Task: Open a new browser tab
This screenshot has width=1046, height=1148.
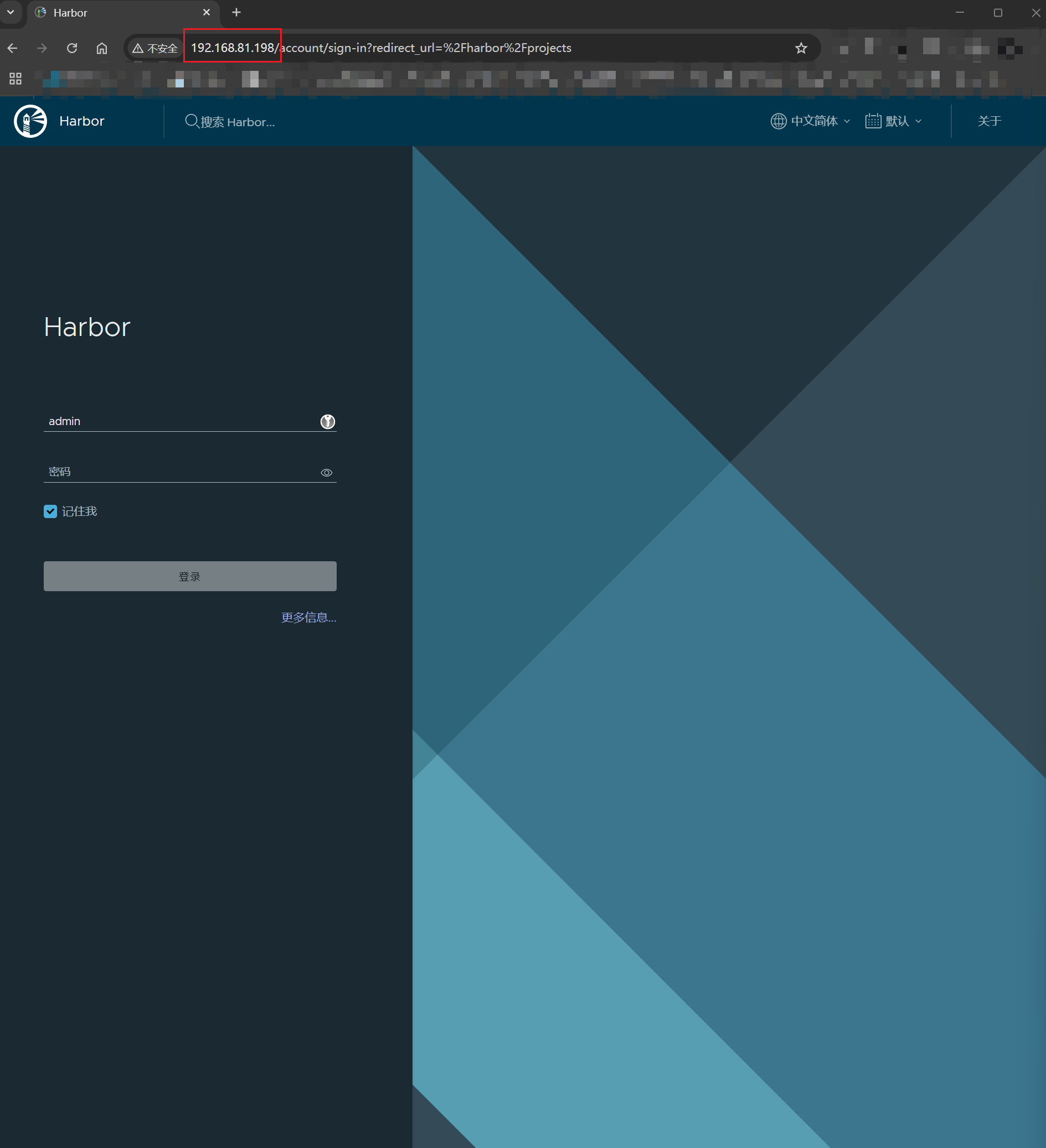Action: (236, 13)
